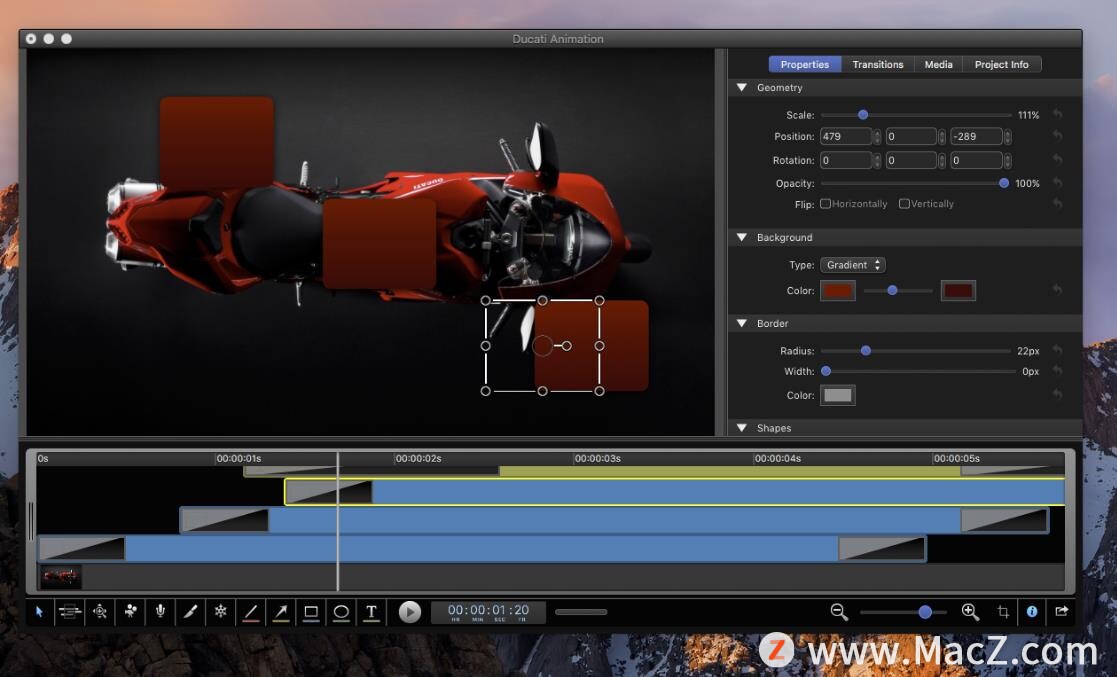Click the Position field showing 479
1117x677 pixels.
click(x=846, y=136)
